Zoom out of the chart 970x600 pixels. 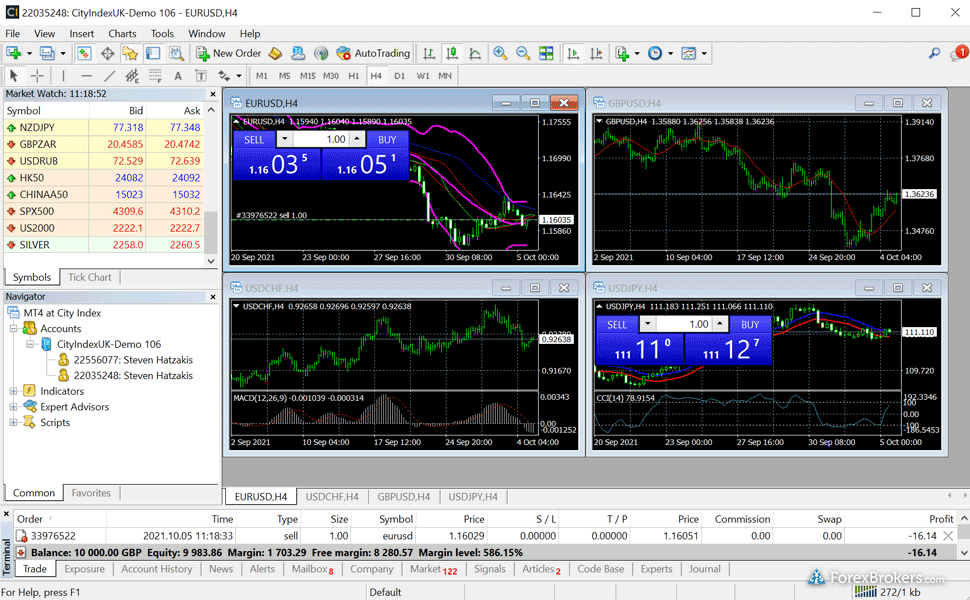pos(523,53)
